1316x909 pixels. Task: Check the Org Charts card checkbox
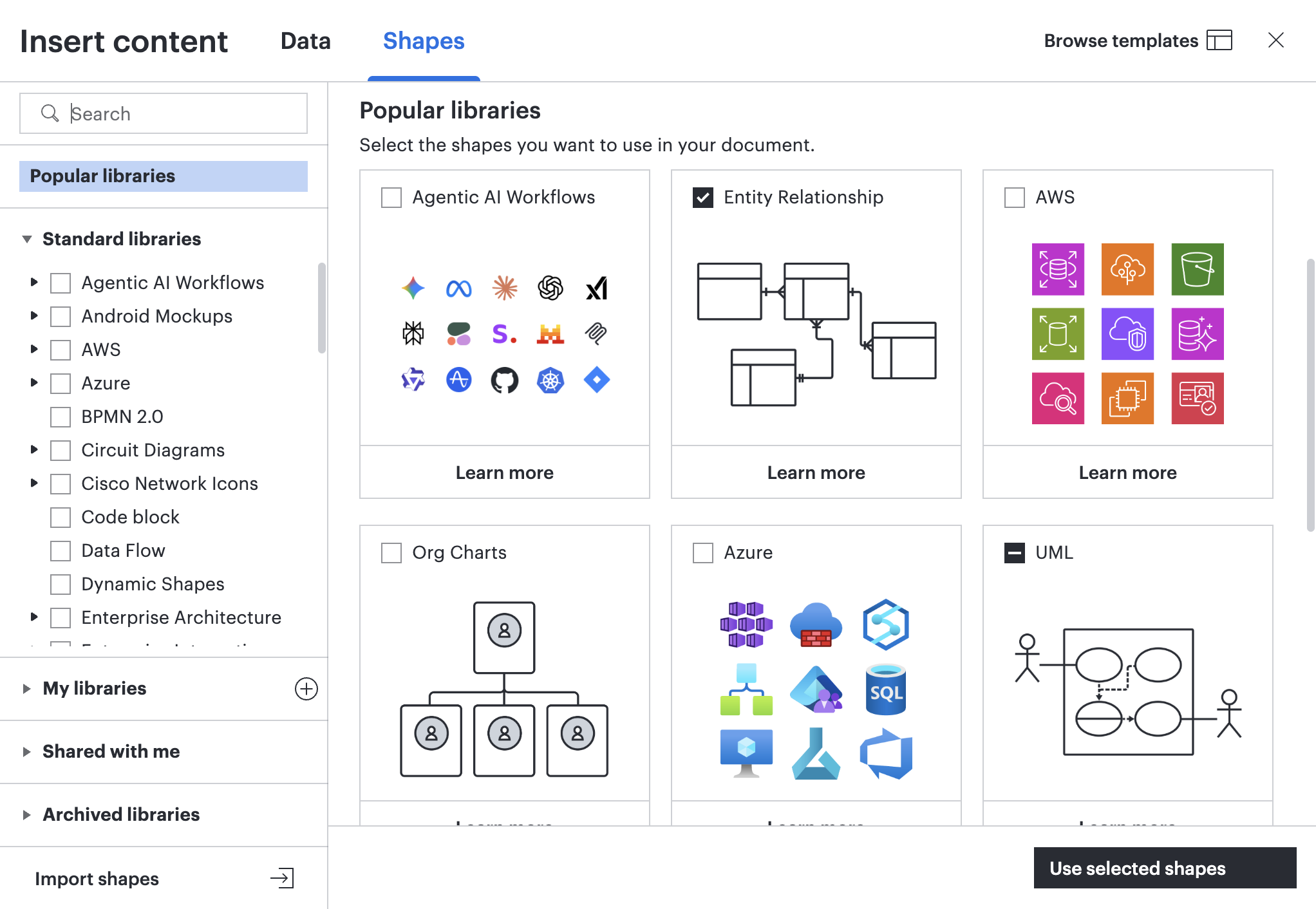pos(391,553)
